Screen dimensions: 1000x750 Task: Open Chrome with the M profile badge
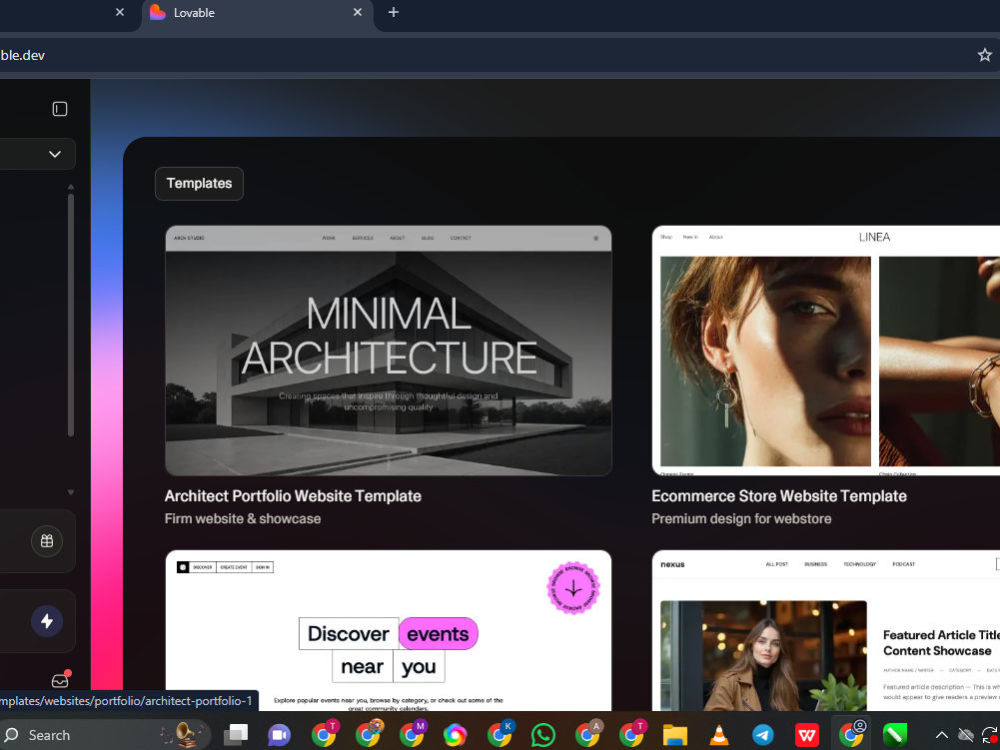click(x=412, y=735)
